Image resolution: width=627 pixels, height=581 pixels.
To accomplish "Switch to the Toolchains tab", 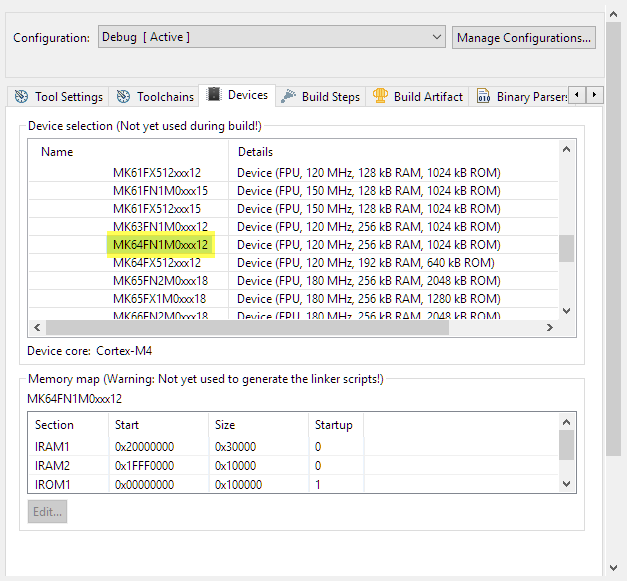I will pyautogui.click(x=165, y=97).
